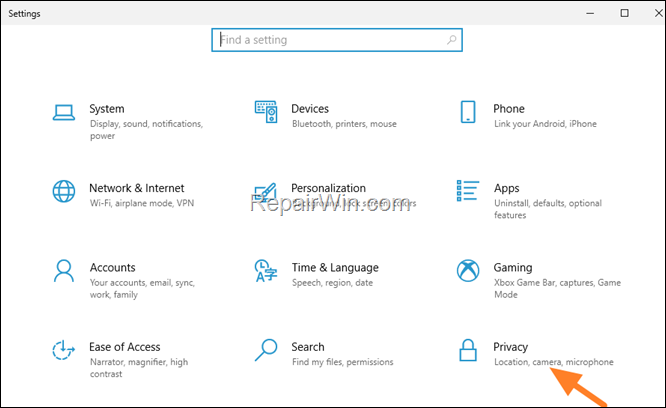Open the Network & Internet globe icon
This screenshot has width=666, height=408.
point(64,191)
